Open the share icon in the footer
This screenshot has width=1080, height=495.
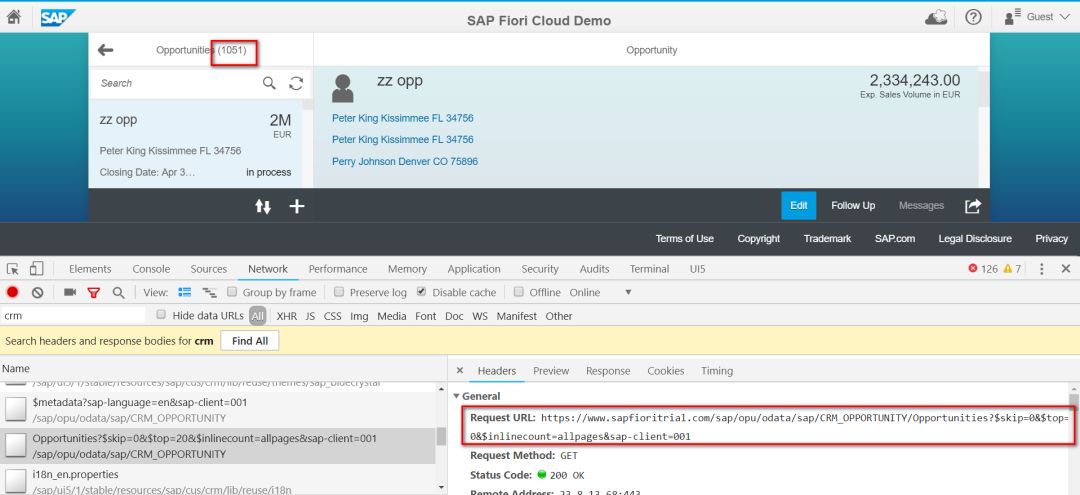click(x=973, y=205)
